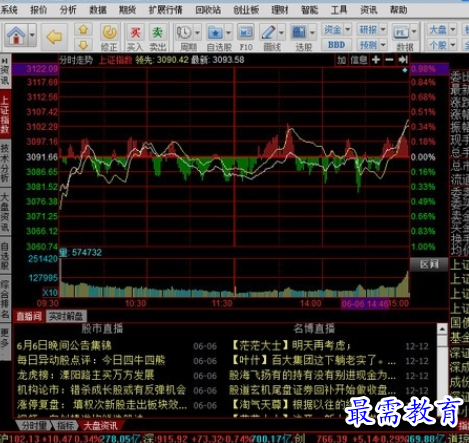469x443 pixels.
Task: Select the 画线 pencil drawing tool
Action: point(268,33)
